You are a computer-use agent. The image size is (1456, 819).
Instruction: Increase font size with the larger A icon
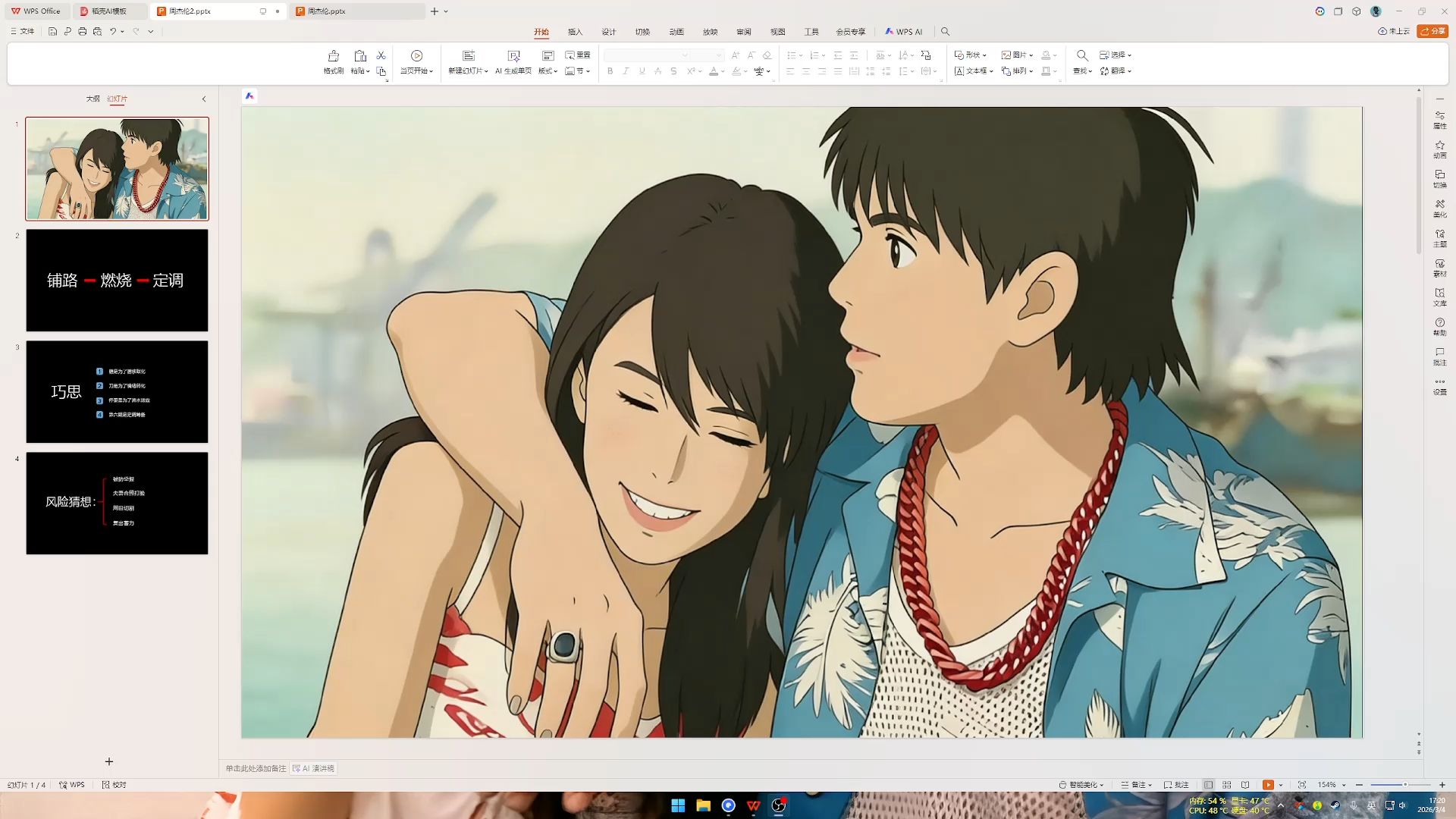[x=735, y=55]
